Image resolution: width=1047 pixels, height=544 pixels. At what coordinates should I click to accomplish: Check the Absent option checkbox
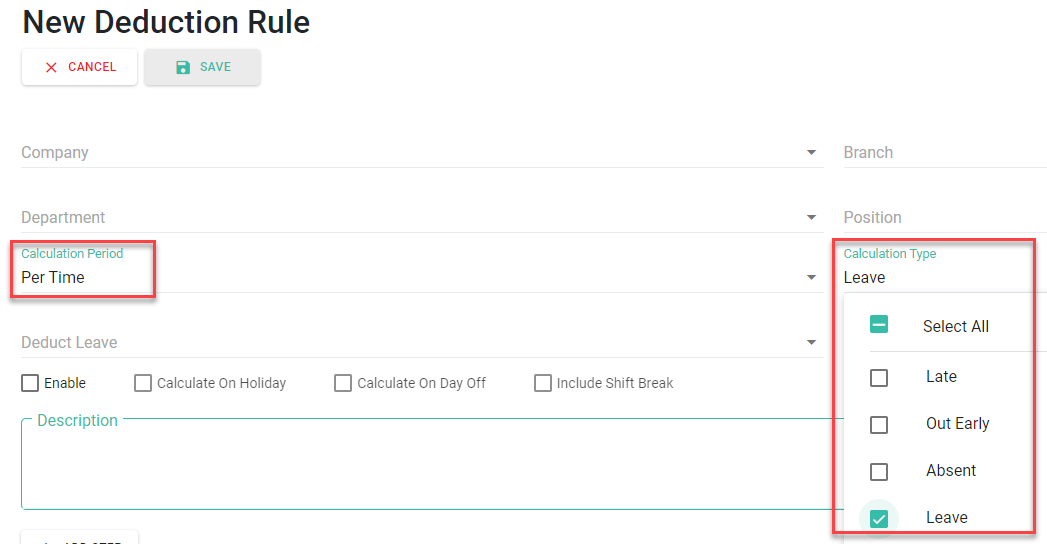879,471
